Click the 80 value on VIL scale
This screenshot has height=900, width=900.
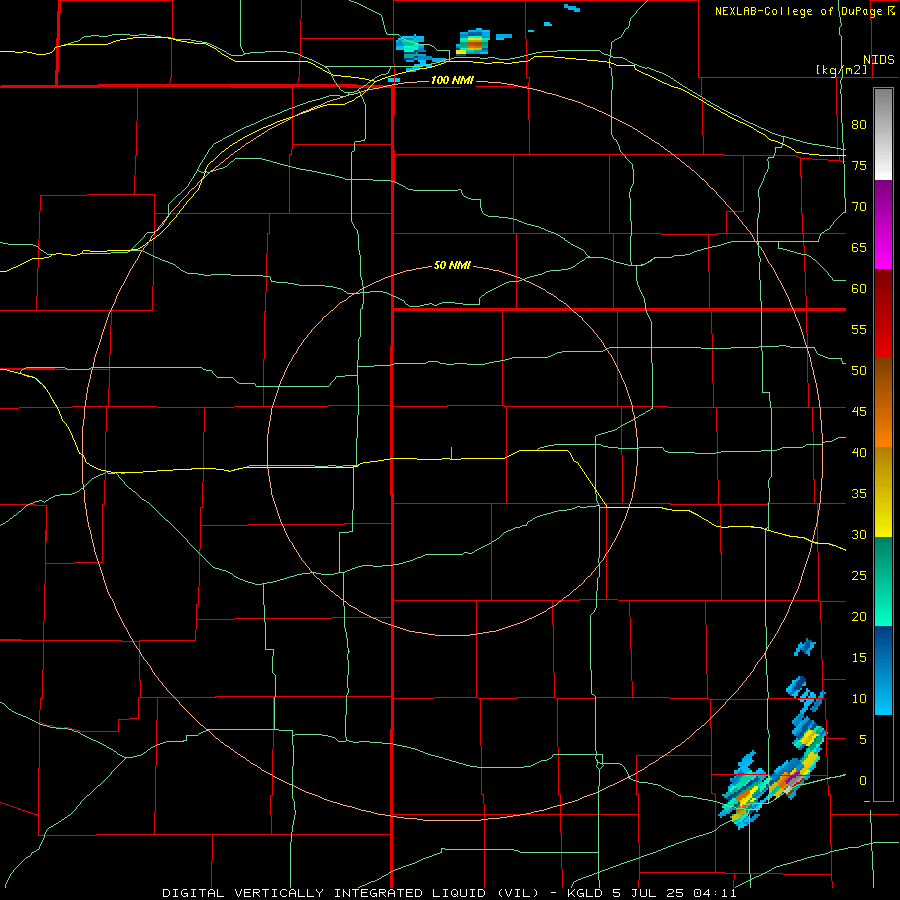coord(859,125)
